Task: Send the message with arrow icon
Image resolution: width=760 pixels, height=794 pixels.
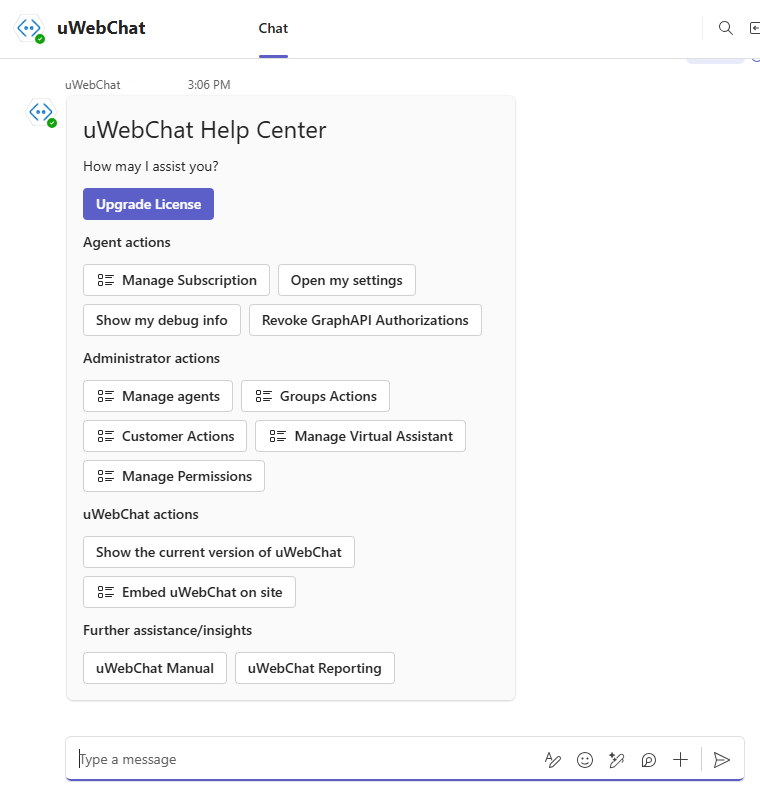Action: (722, 760)
